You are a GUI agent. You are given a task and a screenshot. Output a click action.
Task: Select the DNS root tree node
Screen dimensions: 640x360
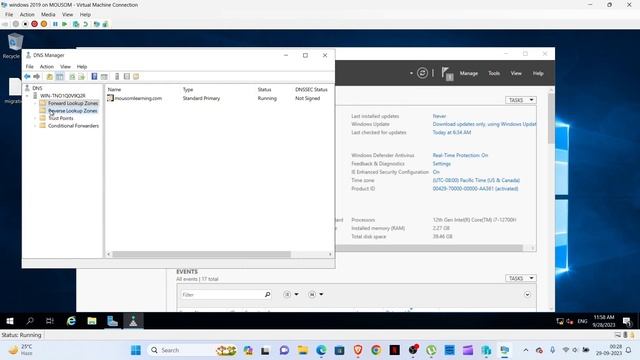tap(37, 88)
